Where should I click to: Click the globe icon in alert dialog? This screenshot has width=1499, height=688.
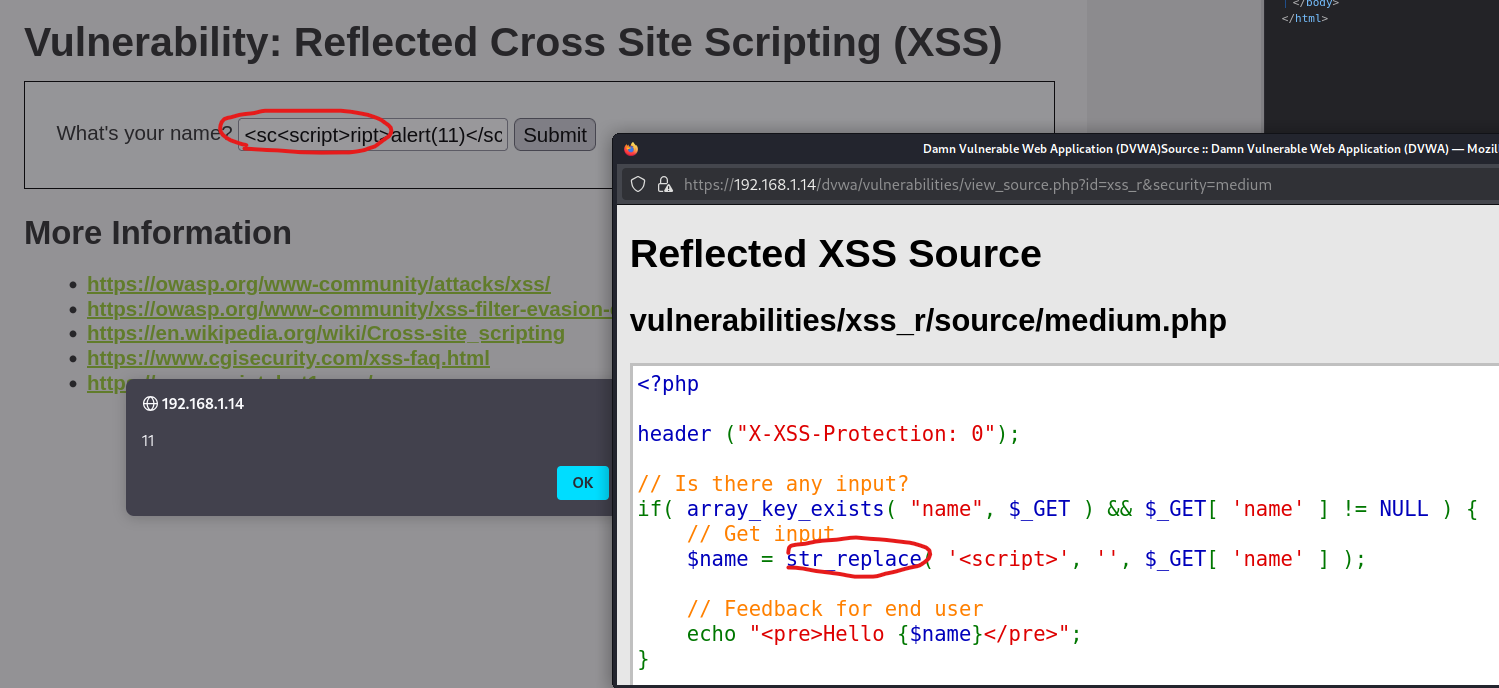[150, 404]
